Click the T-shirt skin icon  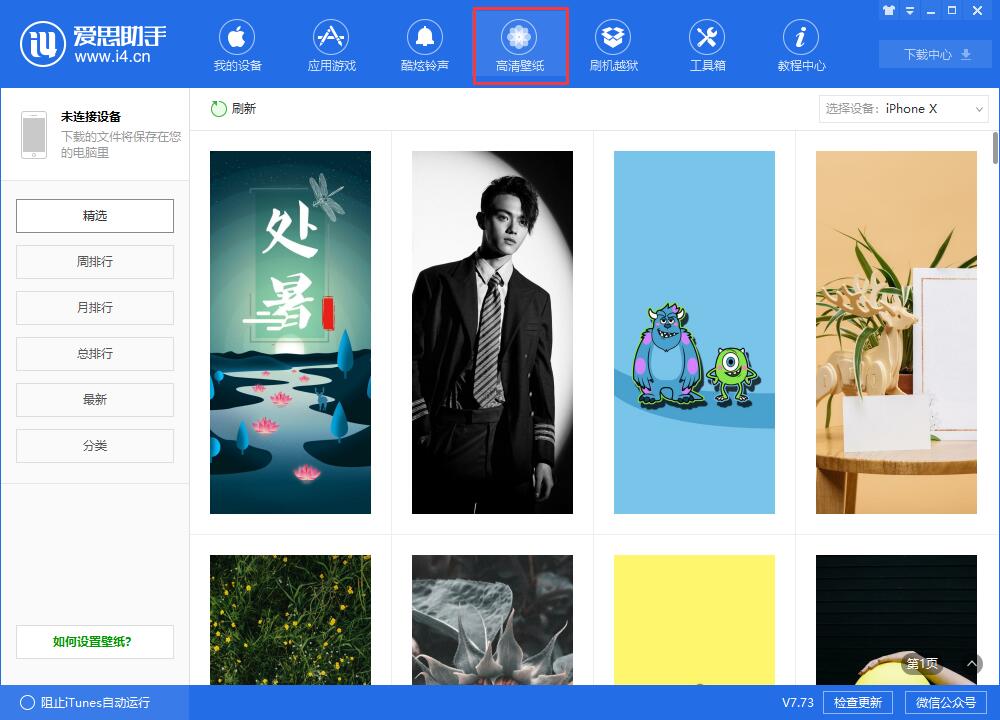pyautogui.click(x=888, y=11)
